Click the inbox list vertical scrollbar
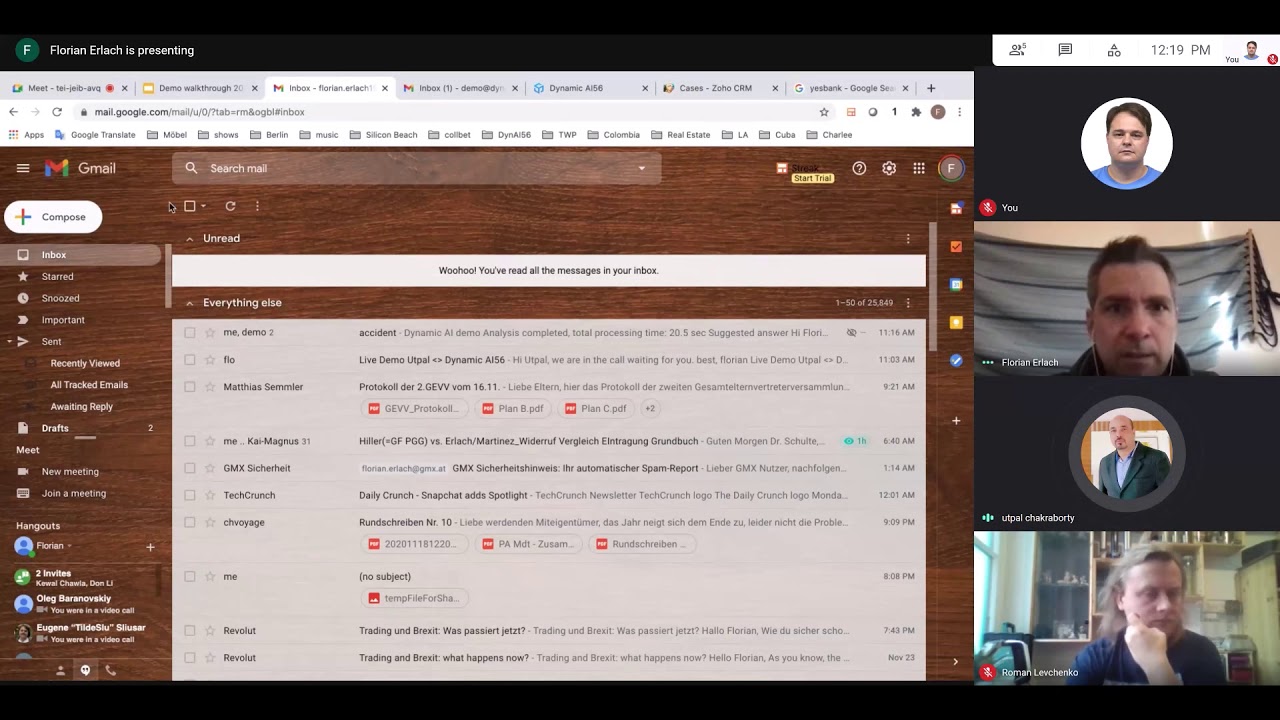The image size is (1280, 720). click(932, 286)
